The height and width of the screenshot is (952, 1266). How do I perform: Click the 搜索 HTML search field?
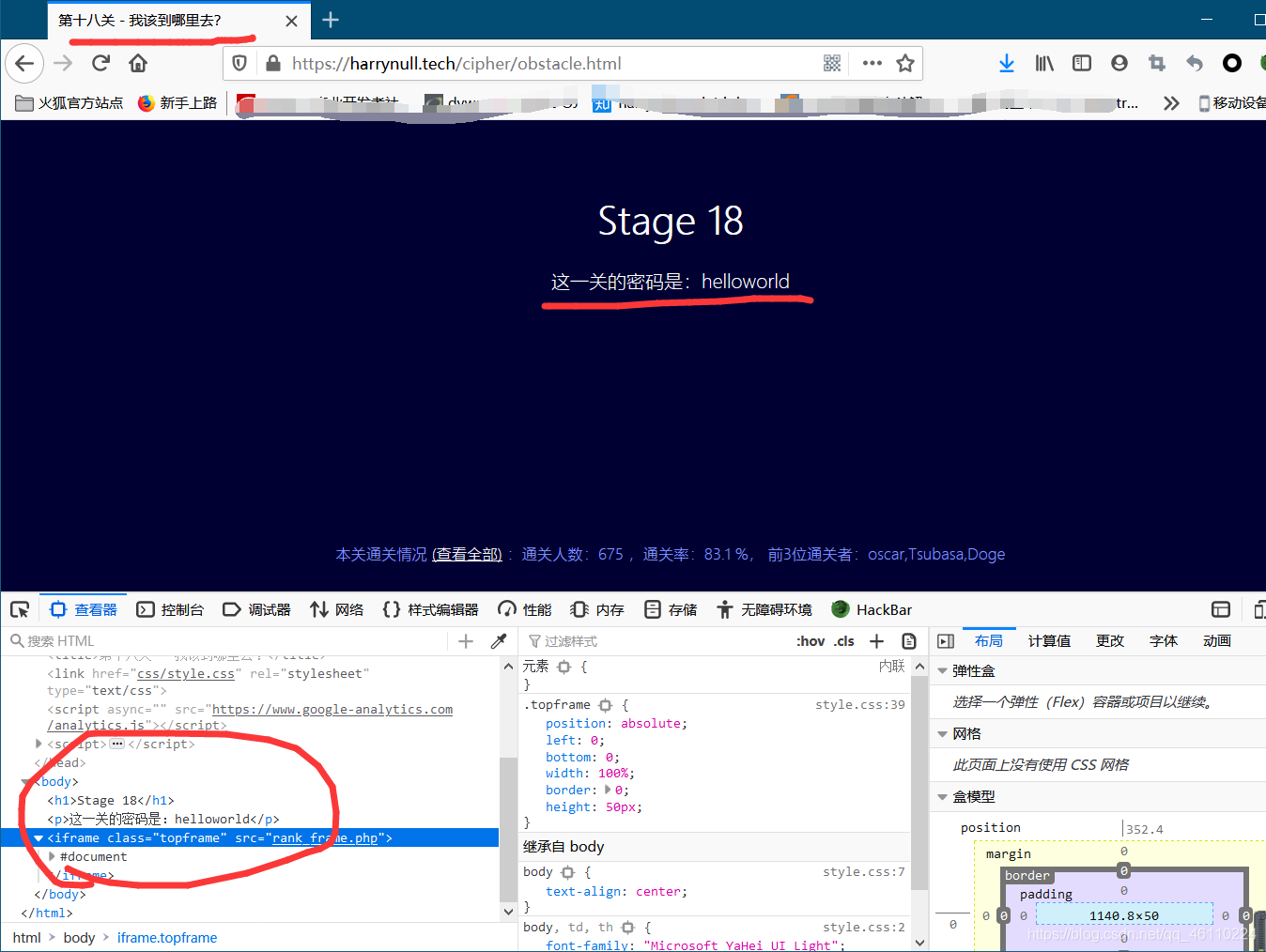click(x=225, y=640)
